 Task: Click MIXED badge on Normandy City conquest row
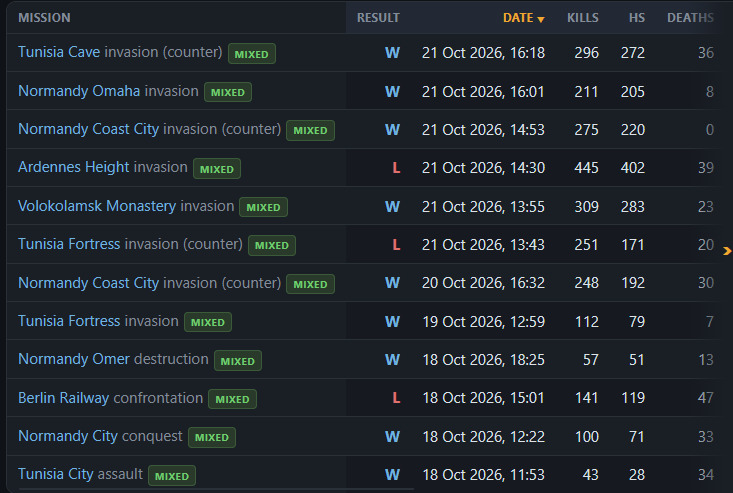pos(212,437)
